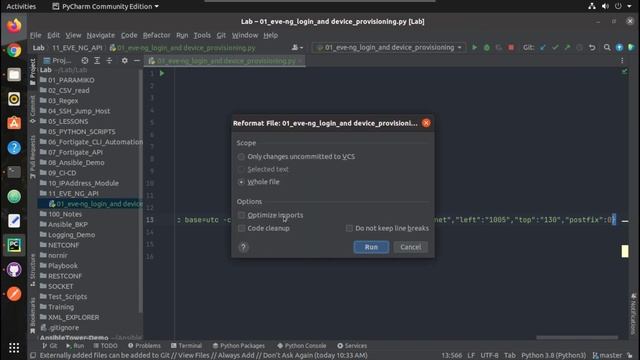This screenshot has height=360, width=640.
Task: Open Firefox from the dock
Action: pyautogui.click(x=14, y=25)
